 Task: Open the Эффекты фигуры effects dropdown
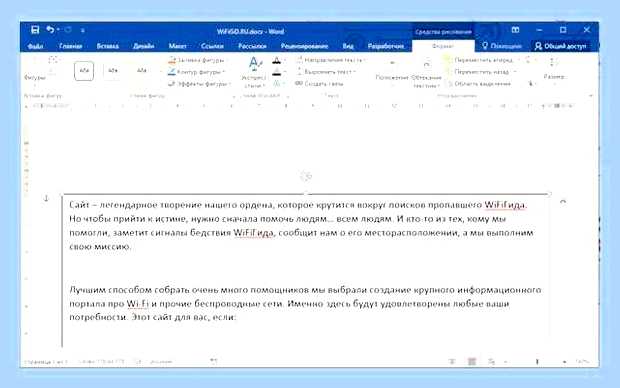pos(199,84)
